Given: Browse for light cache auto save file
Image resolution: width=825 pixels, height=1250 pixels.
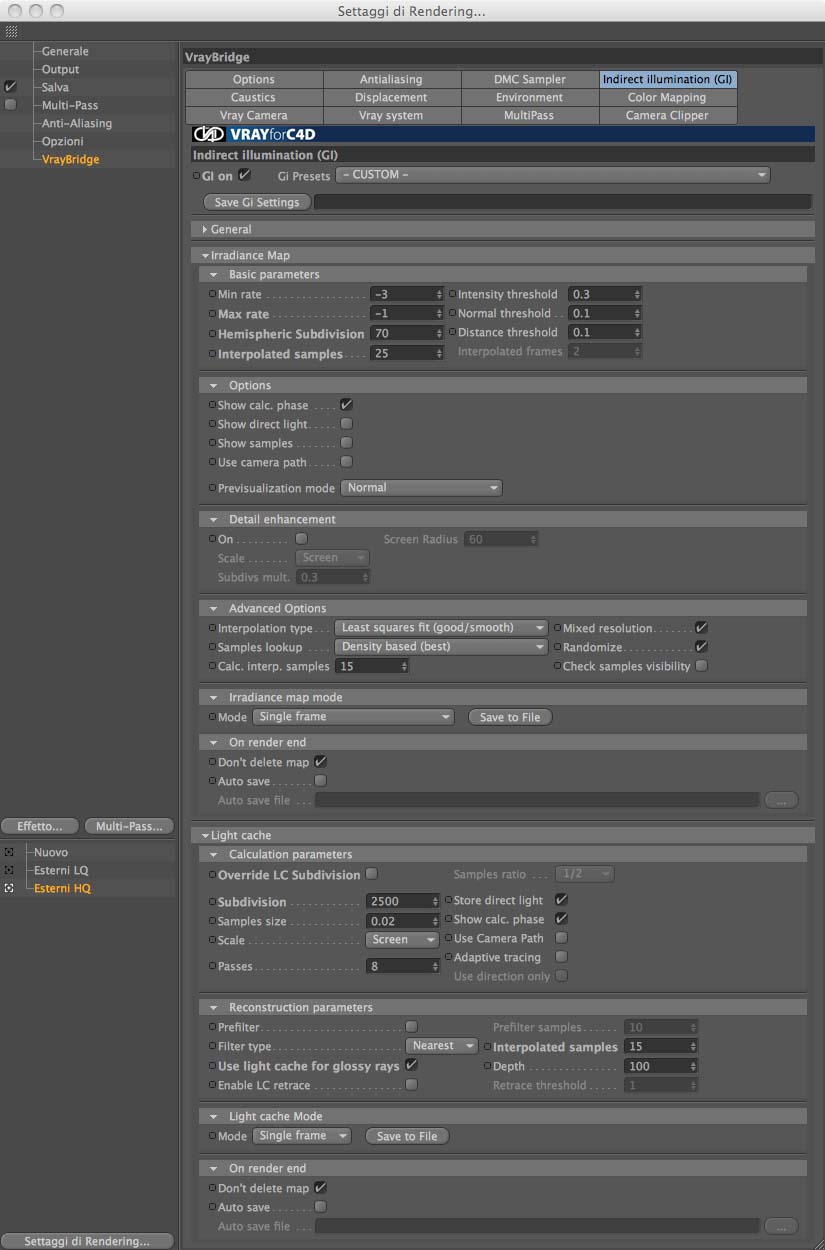Looking at the screenshot, I should [x=781, y=1226].
